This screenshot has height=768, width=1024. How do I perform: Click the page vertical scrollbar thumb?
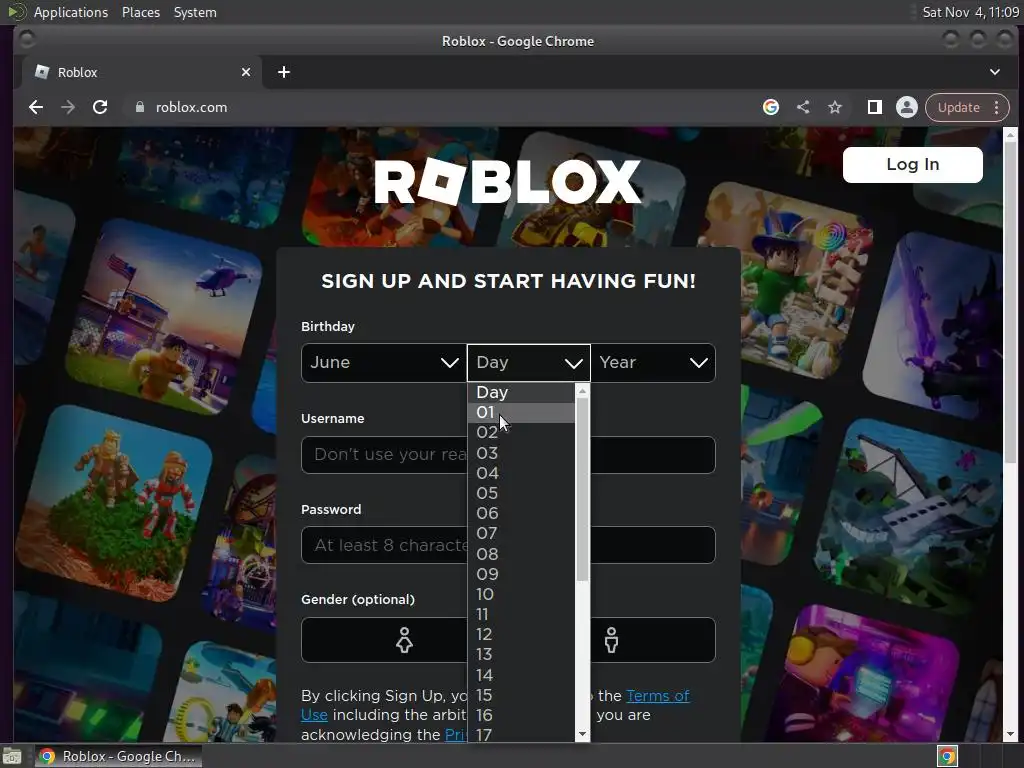tap(1010, 302)
